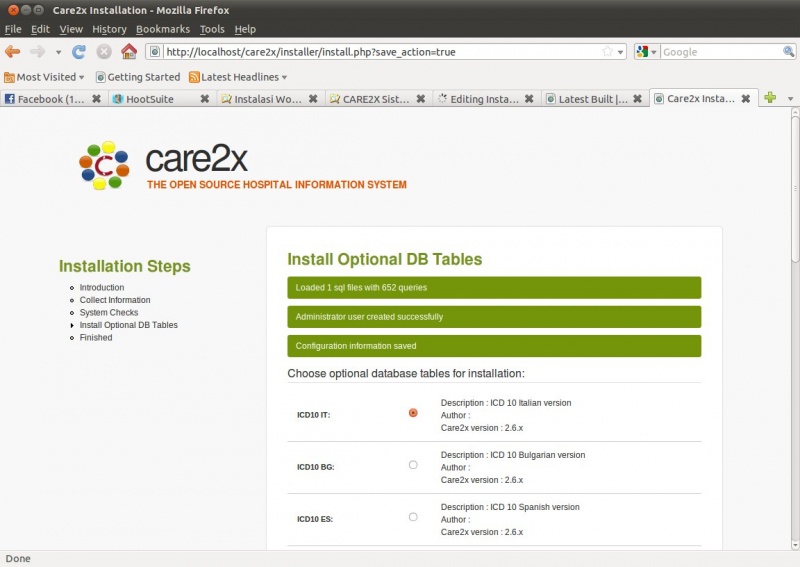Expand the Most Visited bookmarks dropdown
The width and height of the screenshot is (800, 567).
coord(45,77)
